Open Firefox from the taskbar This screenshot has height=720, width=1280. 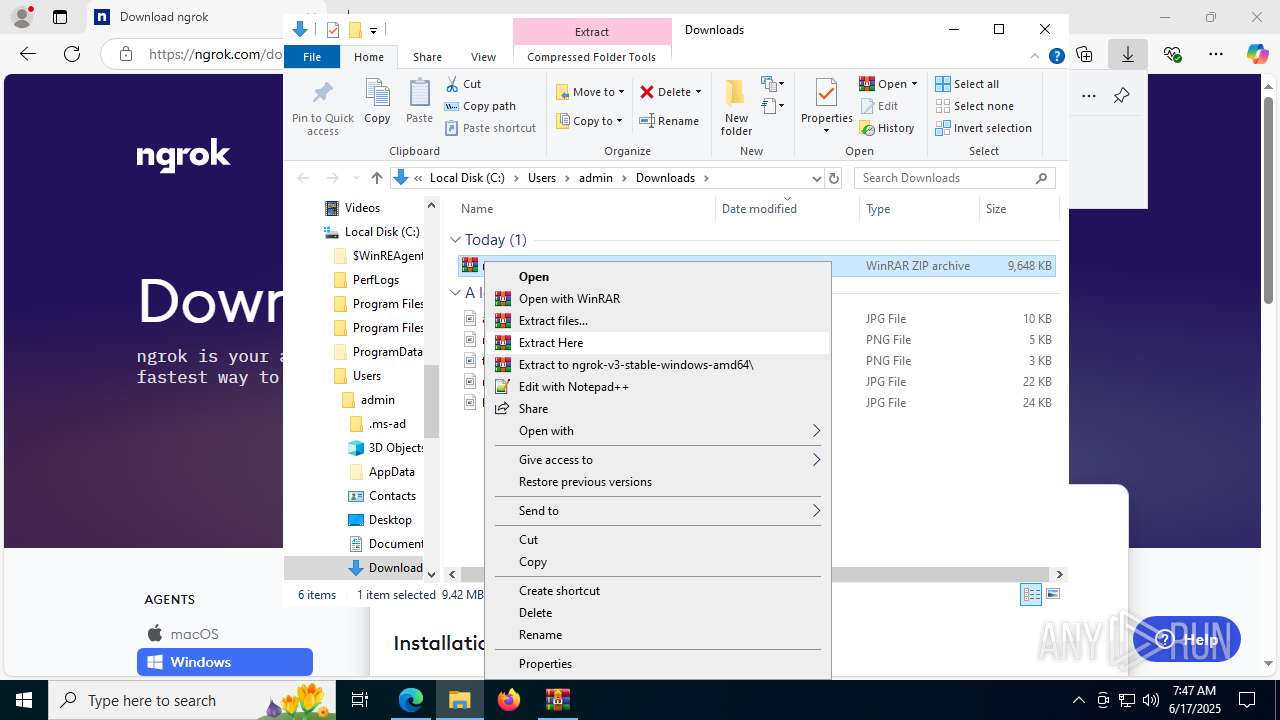click(x=509, y=700)
